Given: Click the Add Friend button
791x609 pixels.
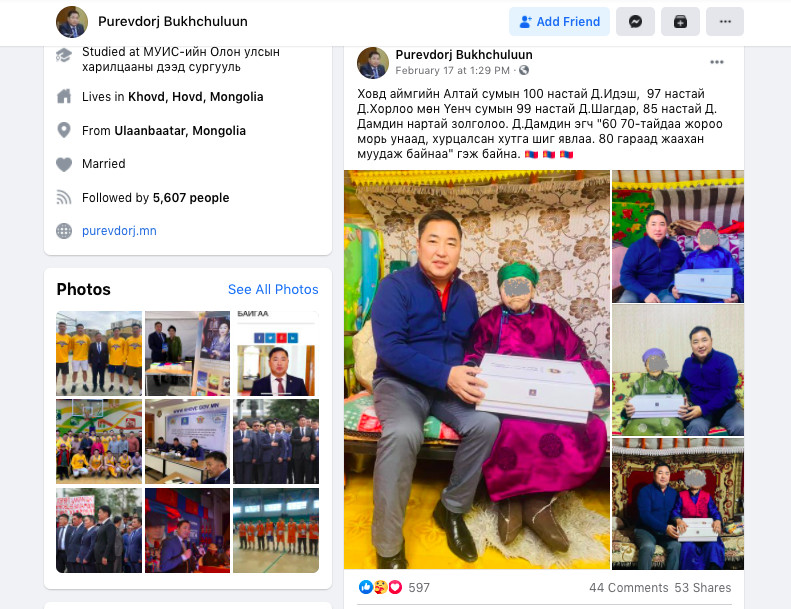Looking at the screenshot, I should click(x=559, y=22).
